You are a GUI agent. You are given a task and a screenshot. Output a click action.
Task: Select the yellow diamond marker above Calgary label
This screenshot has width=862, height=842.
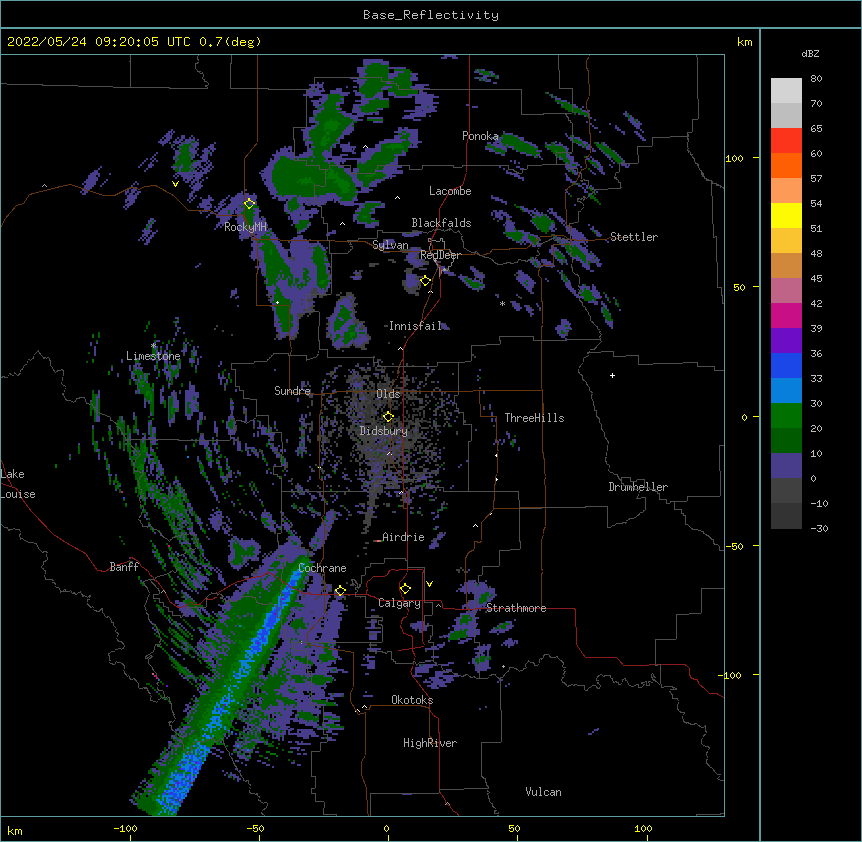pos(405,589)
